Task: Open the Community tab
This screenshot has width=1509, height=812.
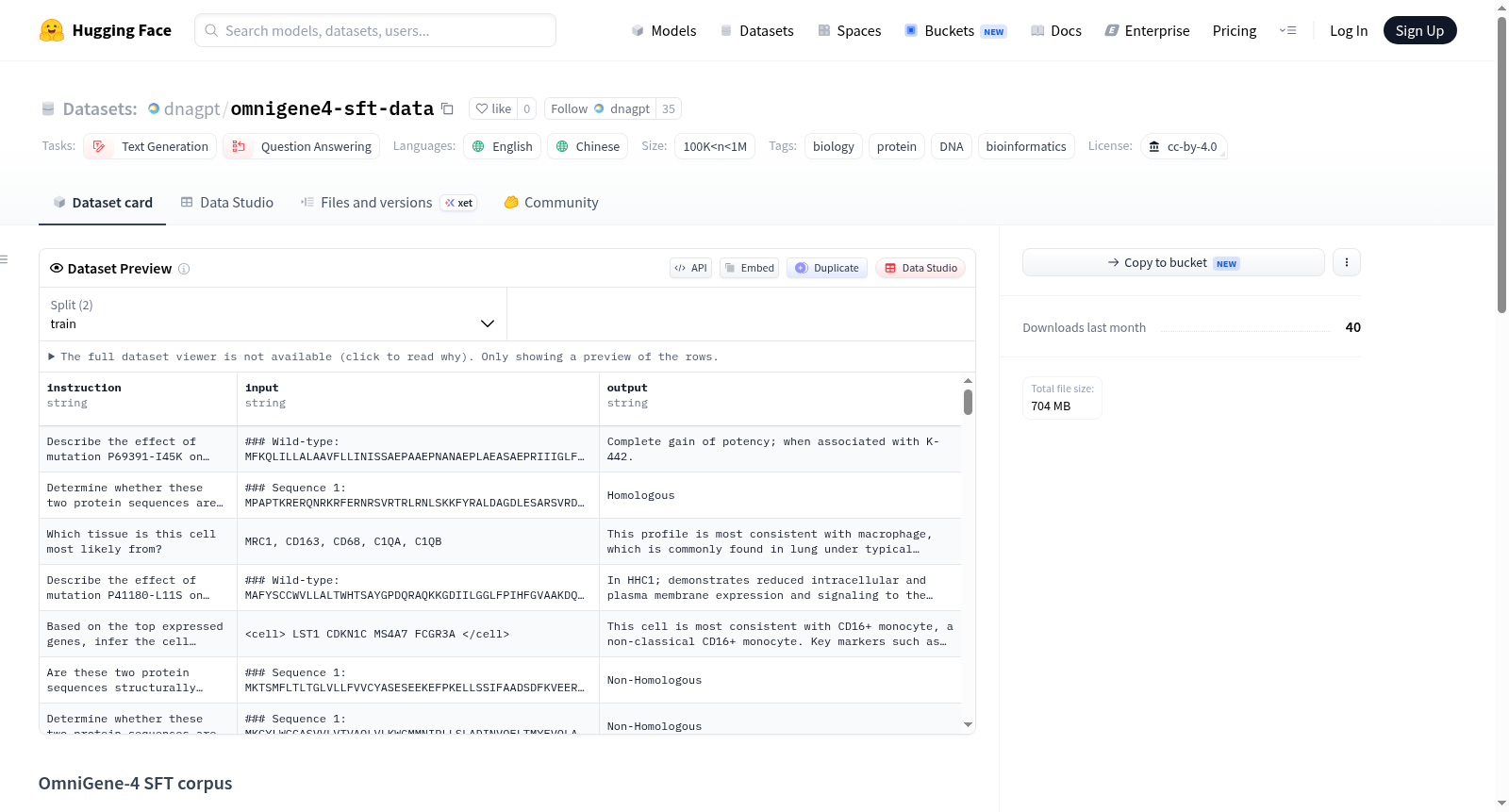Action: (x=552, y=202)
